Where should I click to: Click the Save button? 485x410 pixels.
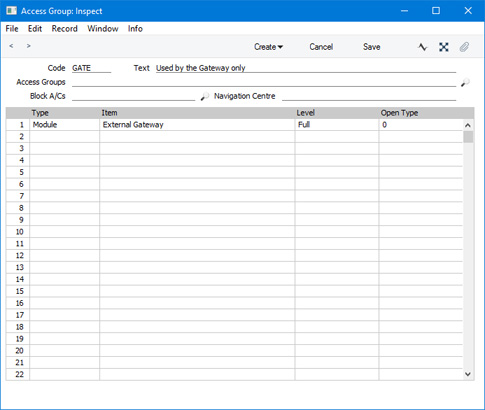pos(372,47)
